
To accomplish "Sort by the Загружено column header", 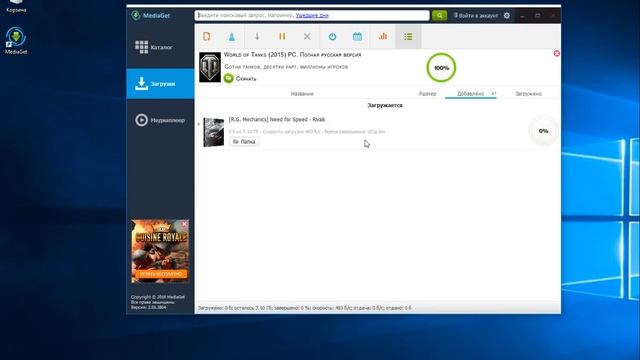I will pos(528,93).
